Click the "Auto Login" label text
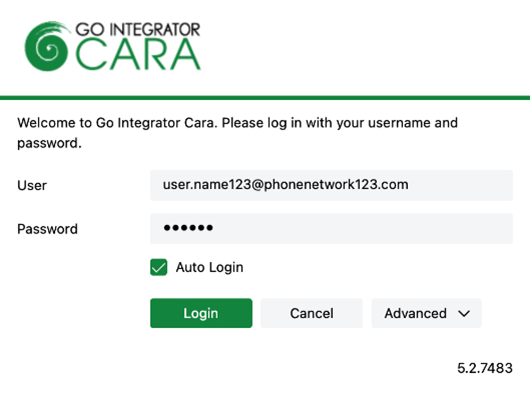 click(210, 267)
